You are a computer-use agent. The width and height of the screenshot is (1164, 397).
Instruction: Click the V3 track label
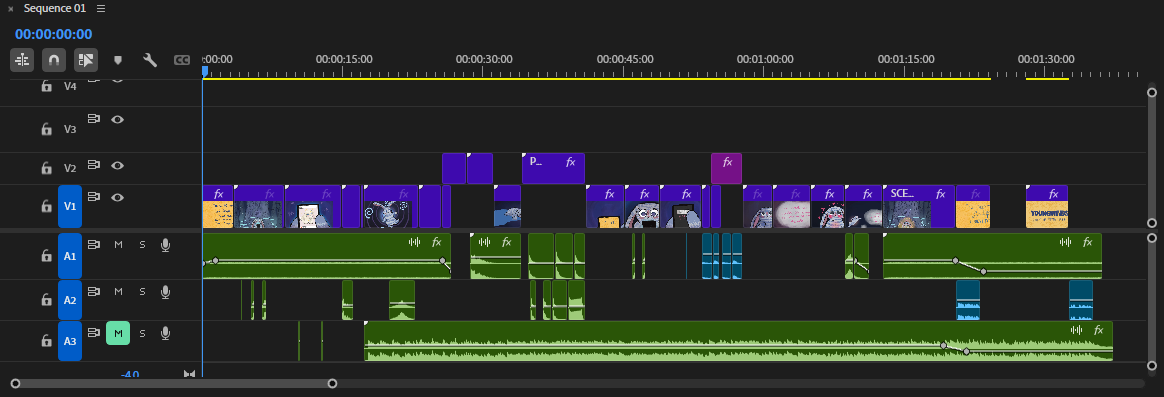[70, 129]
